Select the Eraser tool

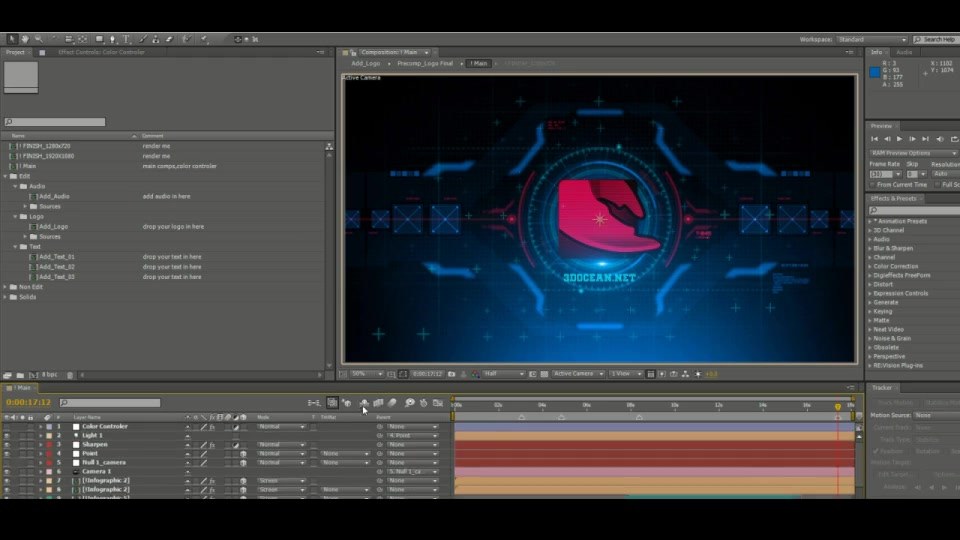(x=170, y=39)
